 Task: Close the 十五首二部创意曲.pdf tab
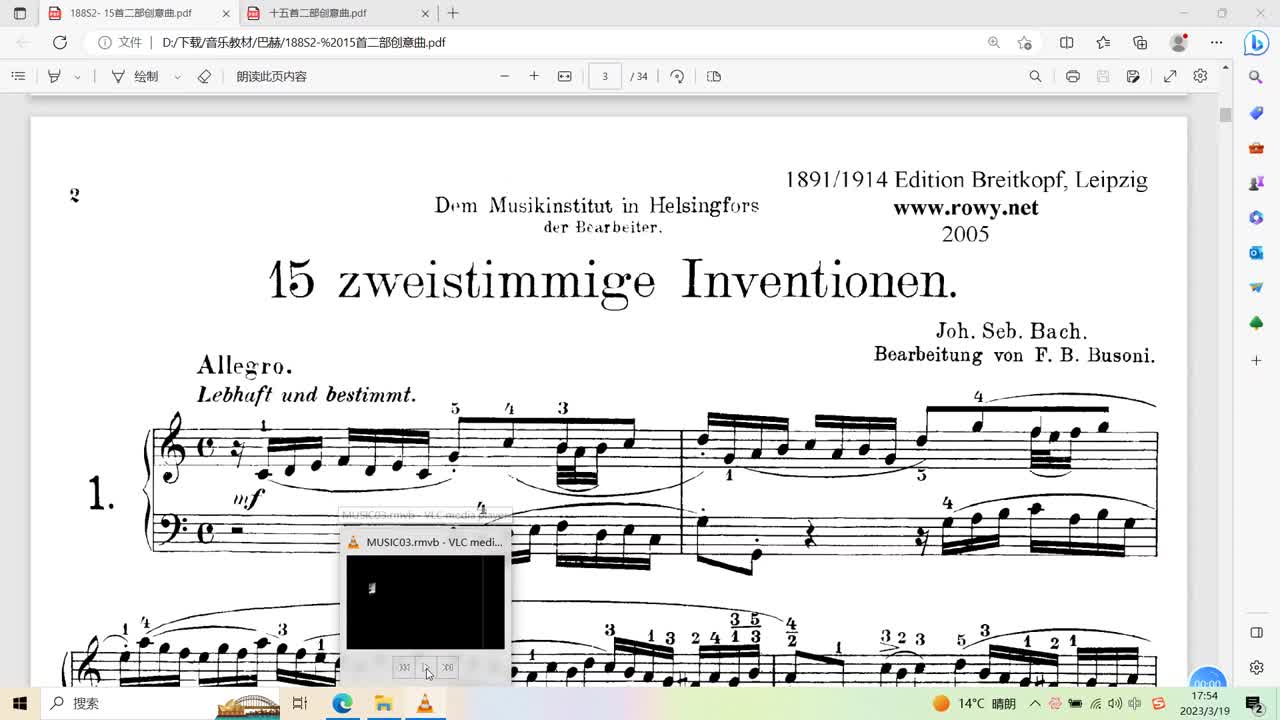426,13
